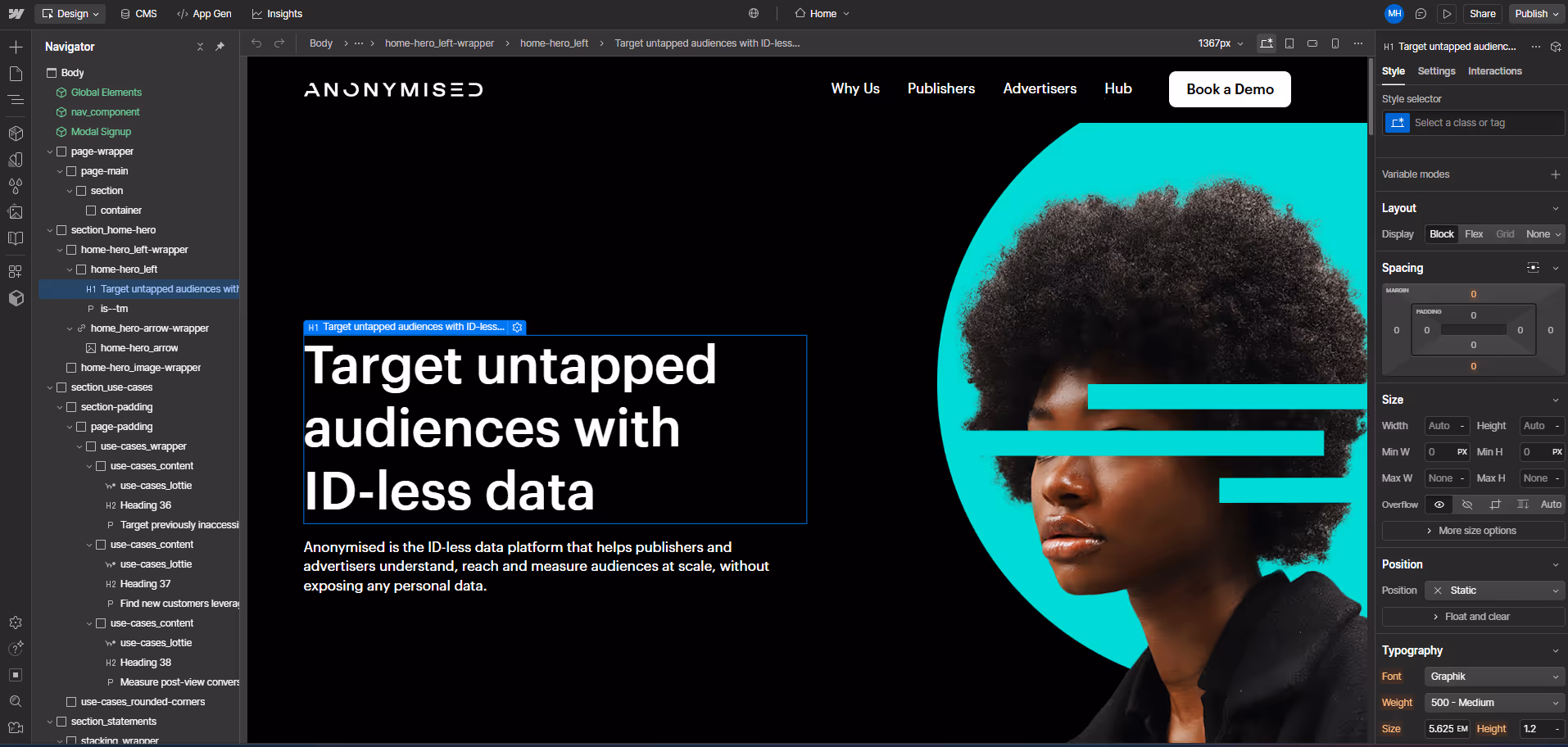Click Publishers nav link on canvas
The height and width of the screenshot is (747, 1568).
coord(940,88)
